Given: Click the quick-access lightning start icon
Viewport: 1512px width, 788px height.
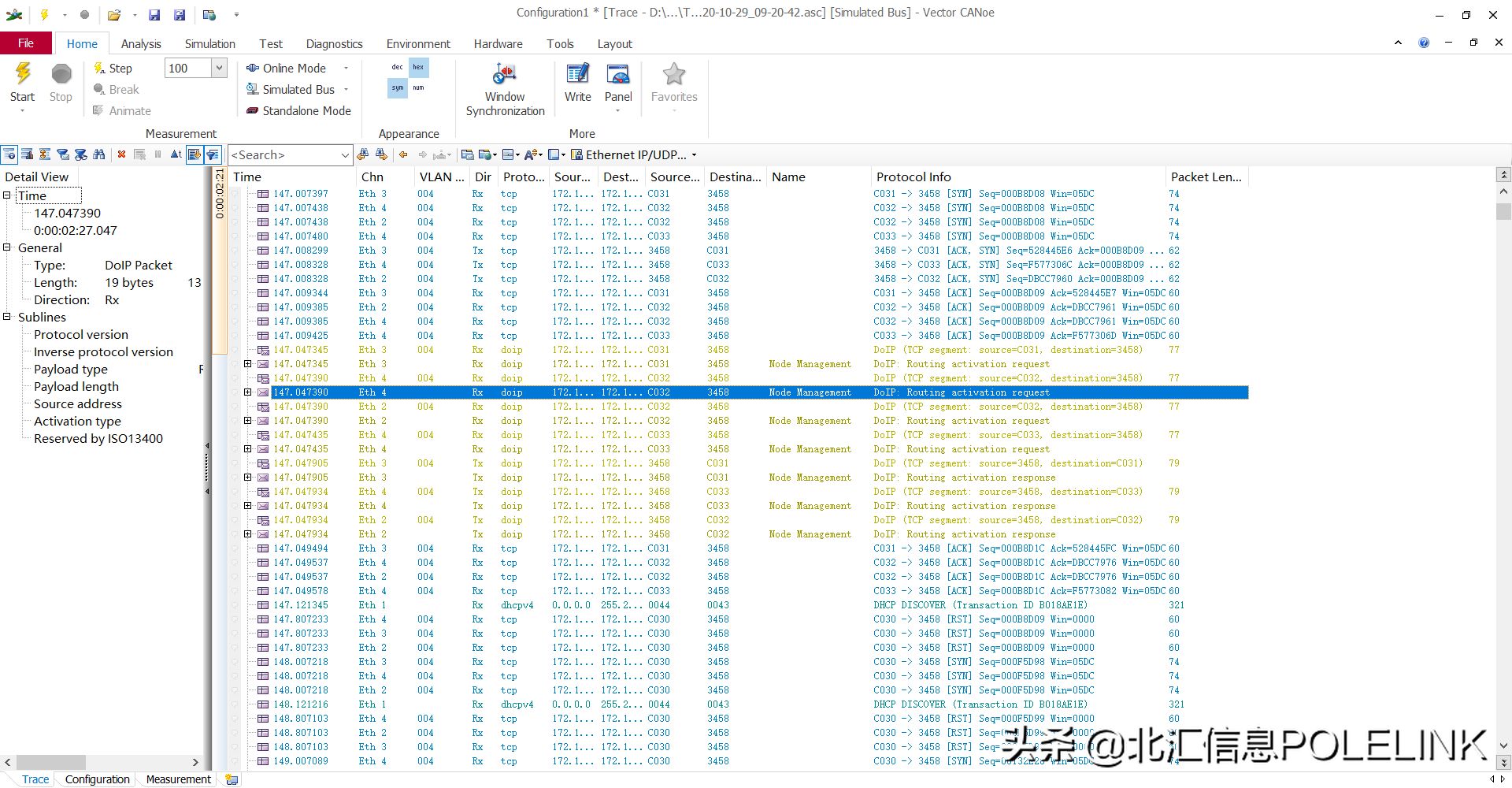Looking at the screenshot, I should pos(45,14).
